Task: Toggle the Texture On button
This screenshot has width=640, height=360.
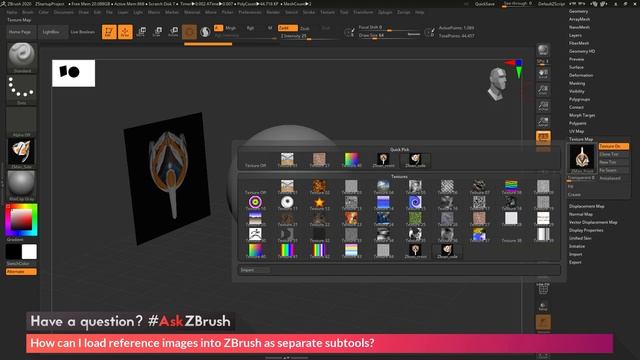Action: coord(613,146)
